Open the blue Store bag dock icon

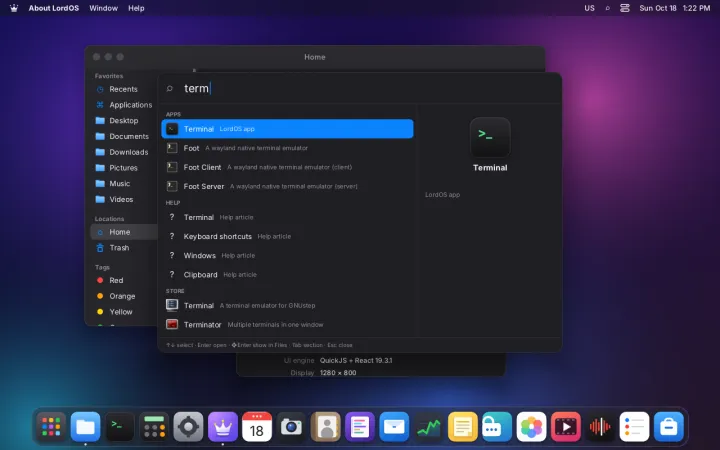pyautogui.click(x=669, y=427)
